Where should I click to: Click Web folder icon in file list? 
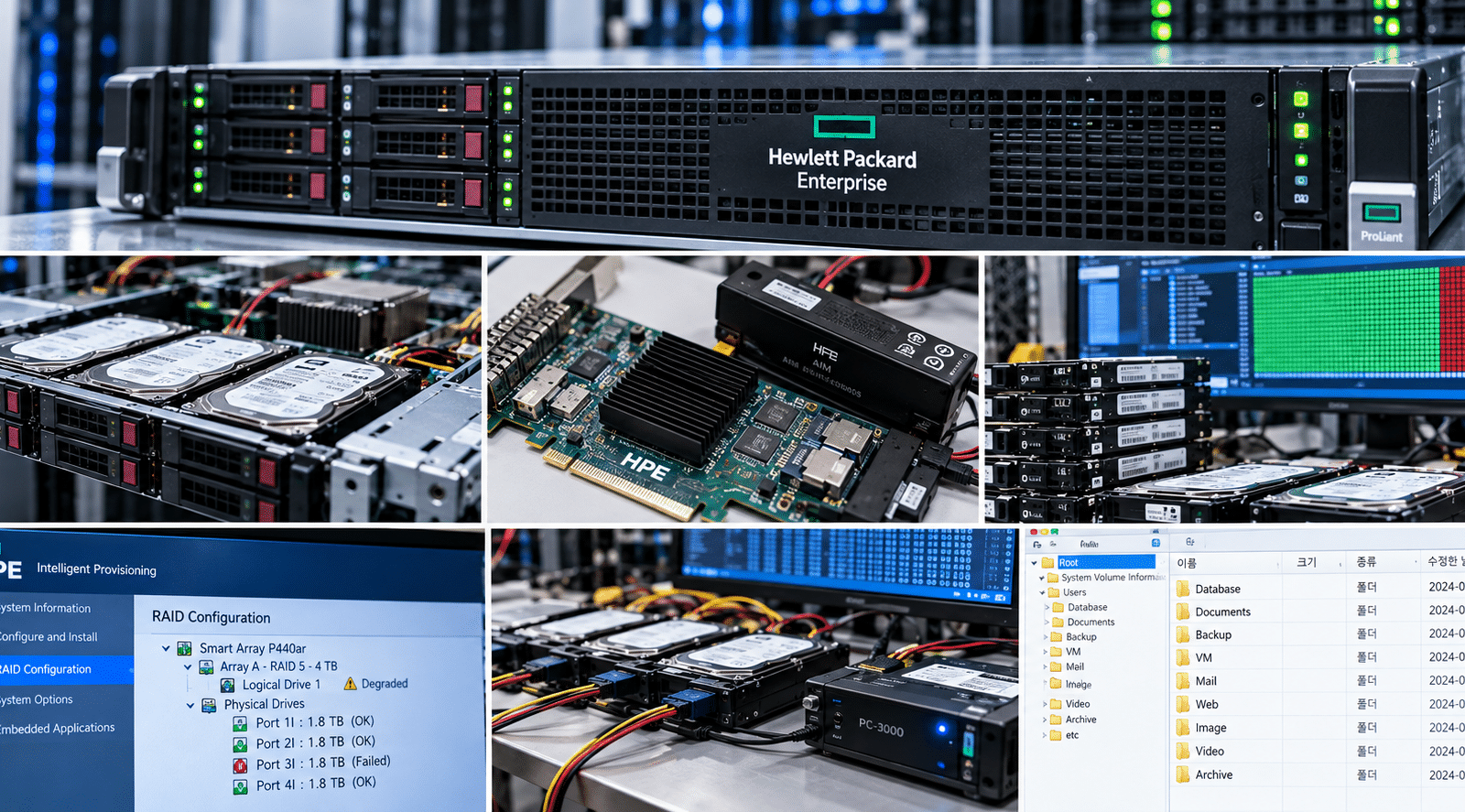point(1183,704)
